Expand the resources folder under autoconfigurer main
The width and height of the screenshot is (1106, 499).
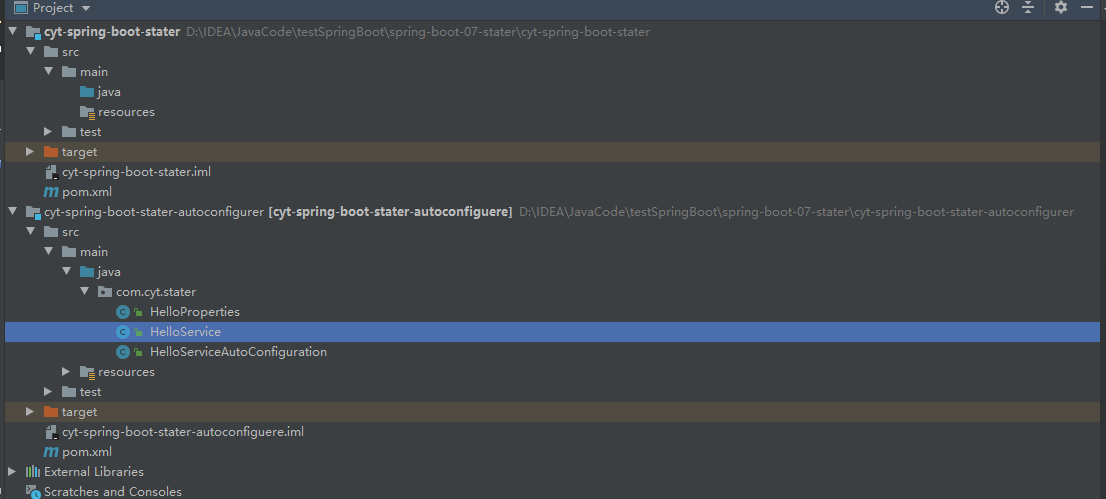pos(66,372)
